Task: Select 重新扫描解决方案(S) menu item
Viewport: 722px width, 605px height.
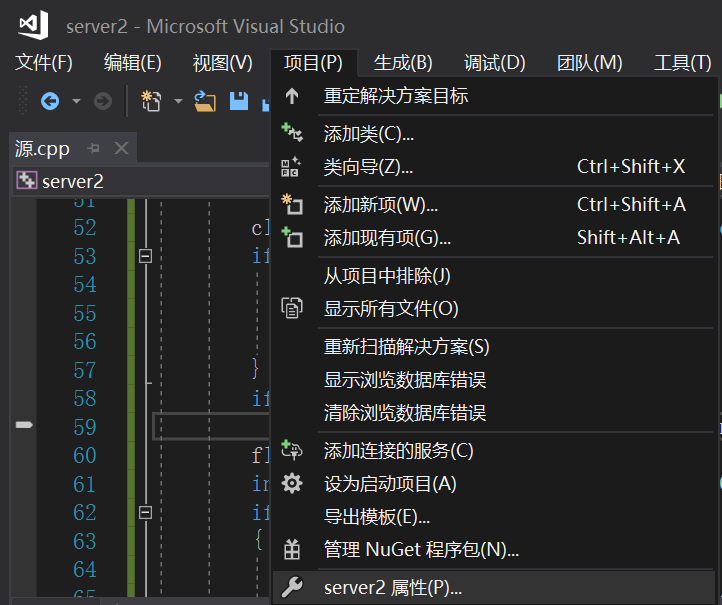Action: point(493,346)
